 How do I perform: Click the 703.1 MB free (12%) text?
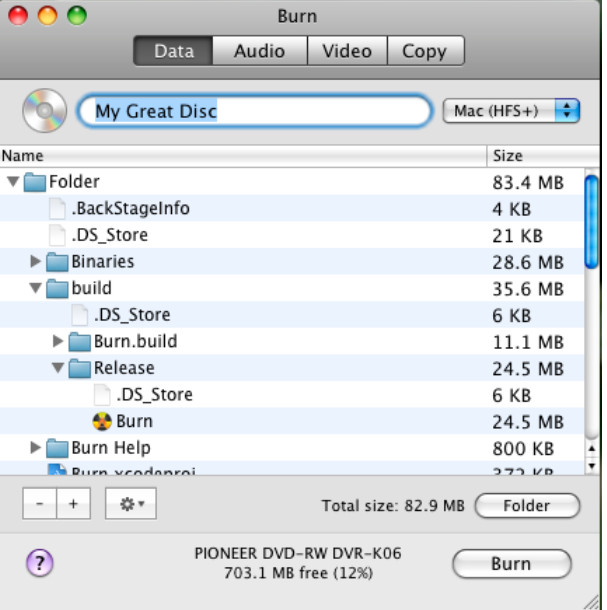tap(298, 573)
